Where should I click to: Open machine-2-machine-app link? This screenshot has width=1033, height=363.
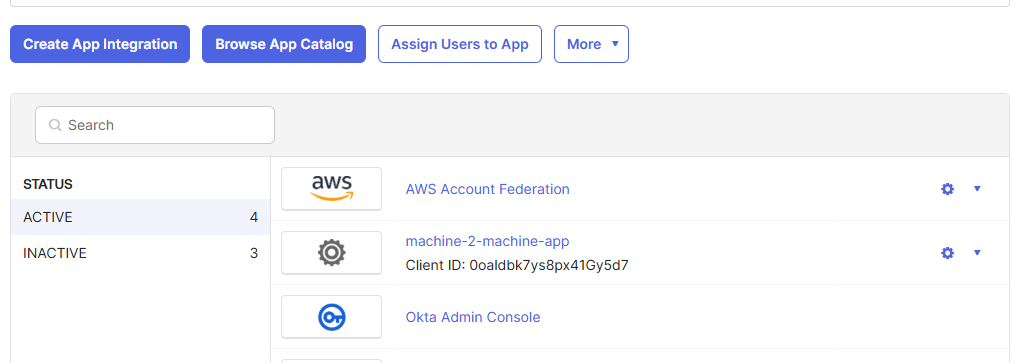coord(488,241)
